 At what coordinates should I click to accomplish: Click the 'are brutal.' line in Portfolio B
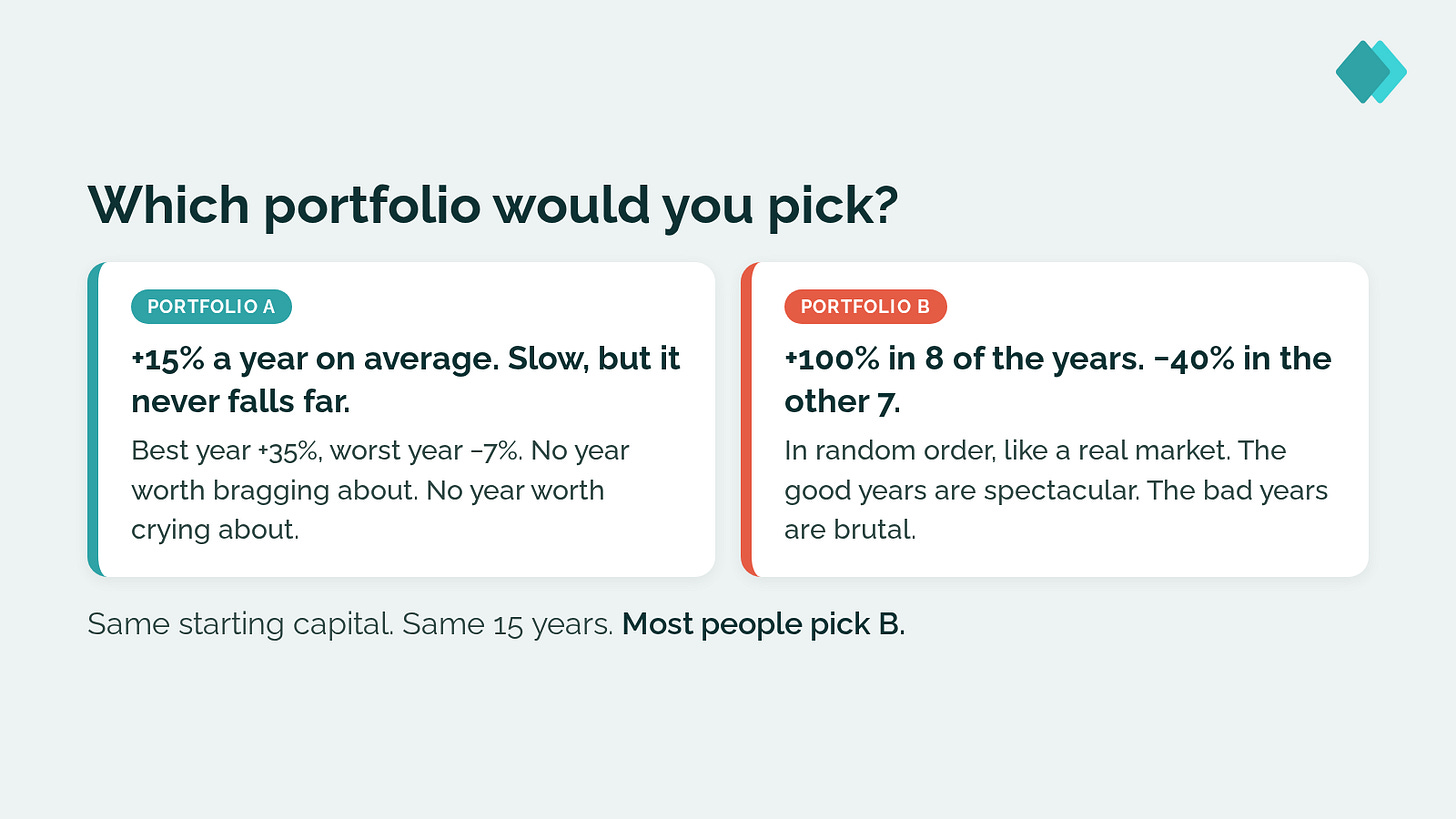(x=850, y=530)
